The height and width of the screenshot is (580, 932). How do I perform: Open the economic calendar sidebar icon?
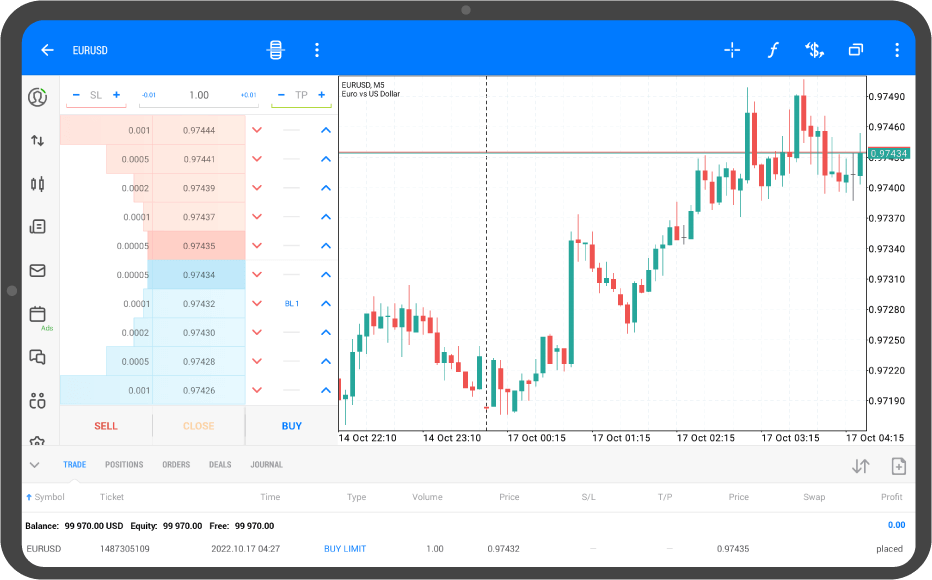pyautogui.click(x=37, y=314)
